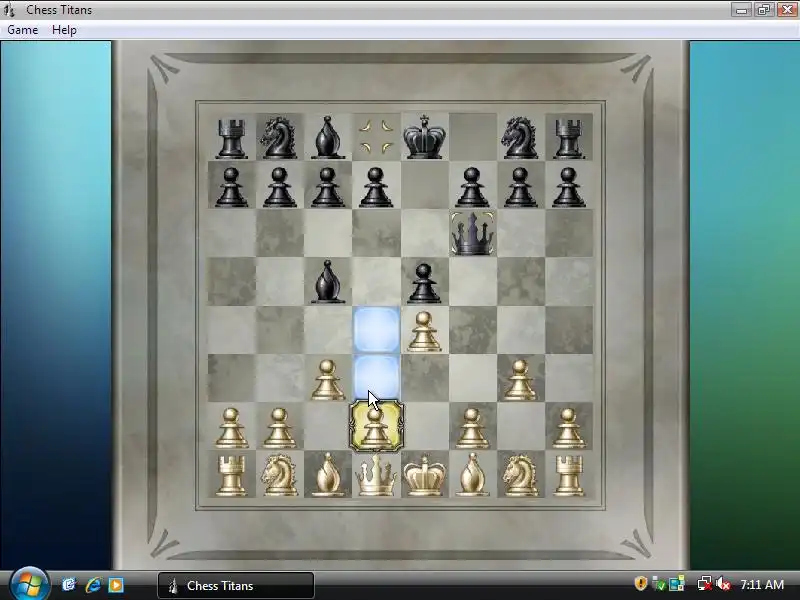Select the white rook on a1
This screenshot has height=600, width=800.
pyautogui.click(x=231, y=476)
